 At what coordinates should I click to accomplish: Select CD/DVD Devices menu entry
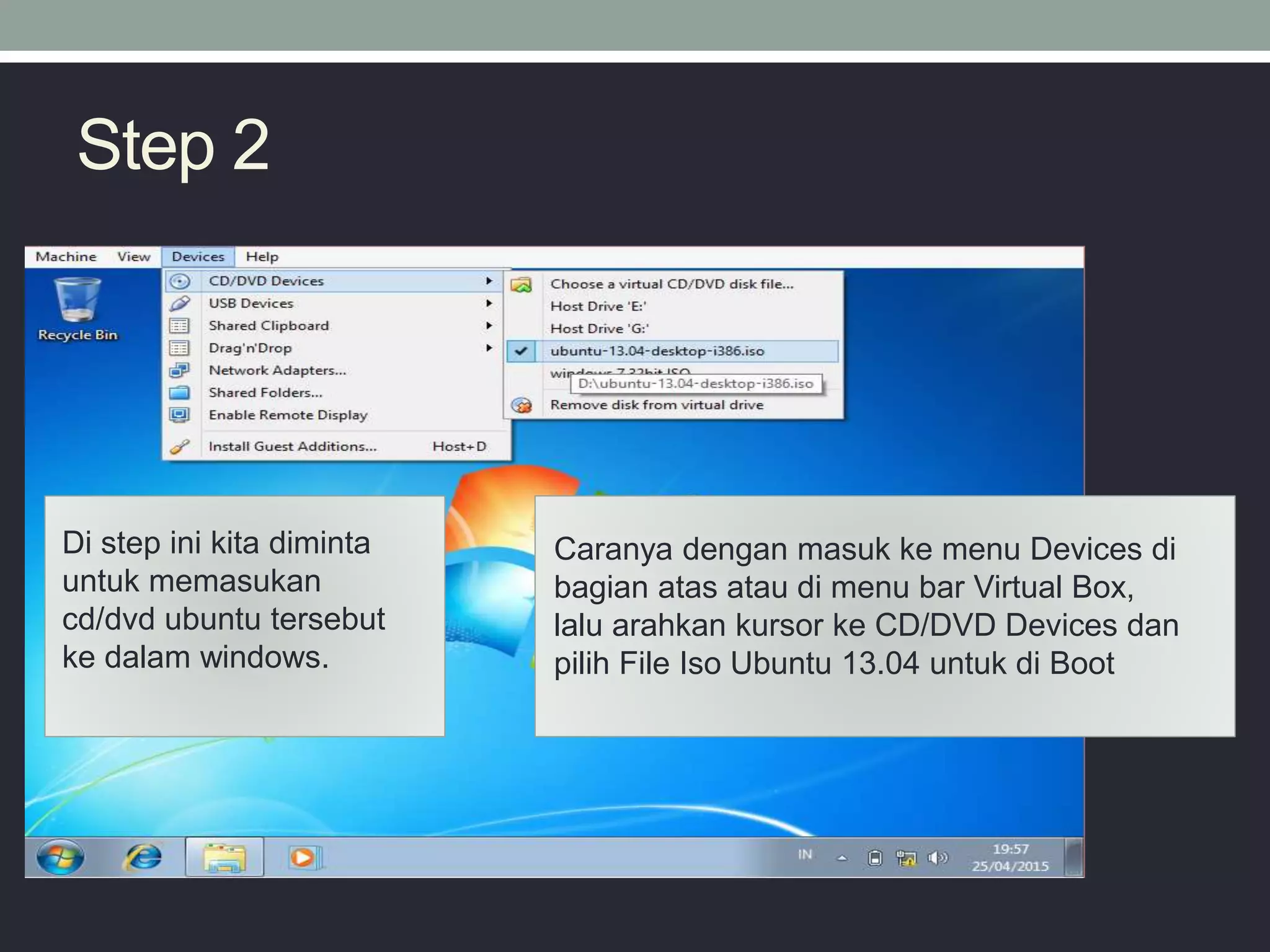point(334,281)
